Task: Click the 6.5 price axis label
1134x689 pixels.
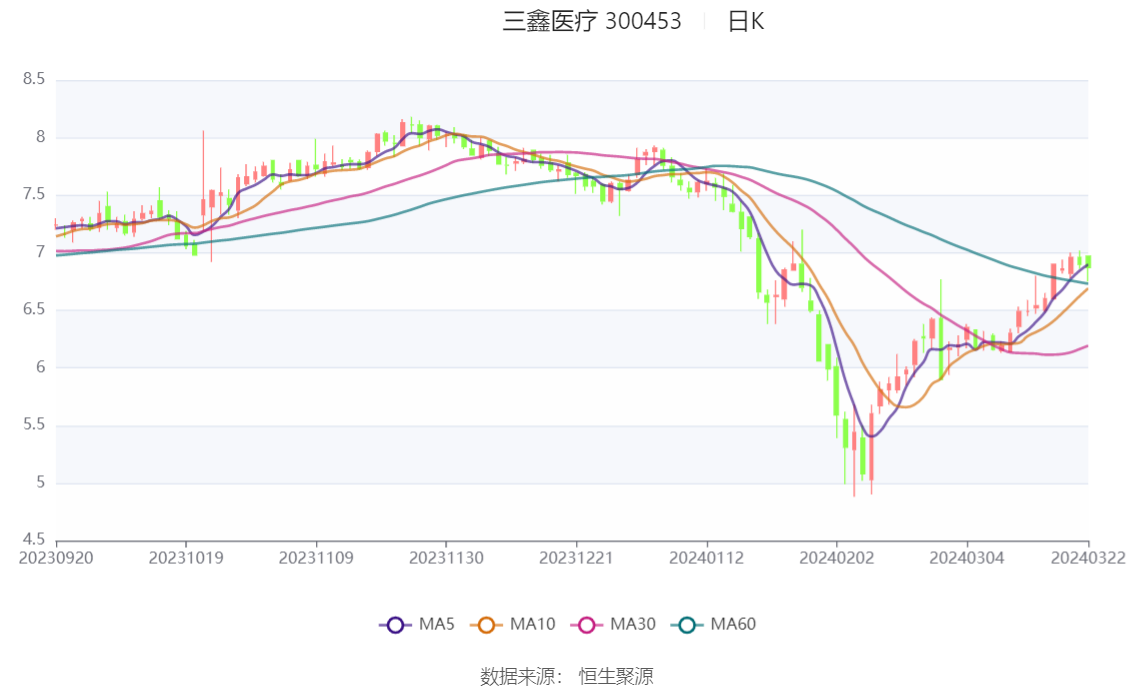Action: (x=34, y=309)
